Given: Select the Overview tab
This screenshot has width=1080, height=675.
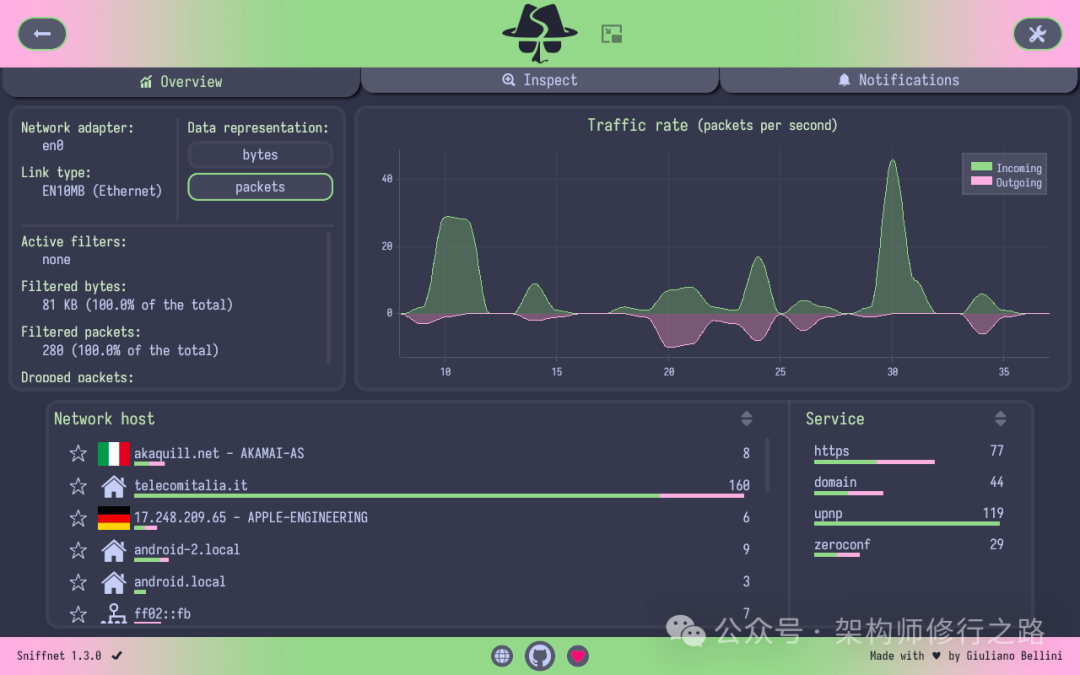Looking at the screenshot, I should (181, 82).
